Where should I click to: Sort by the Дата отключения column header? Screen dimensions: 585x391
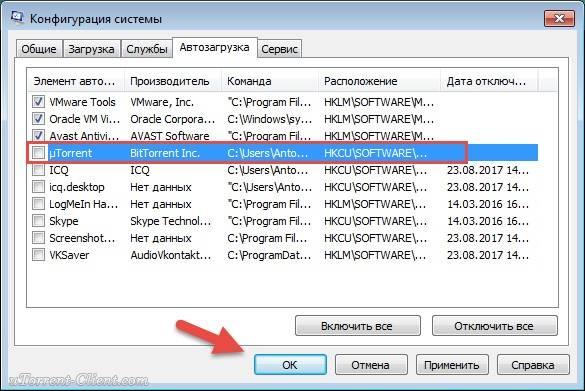(x=489, y=81)
